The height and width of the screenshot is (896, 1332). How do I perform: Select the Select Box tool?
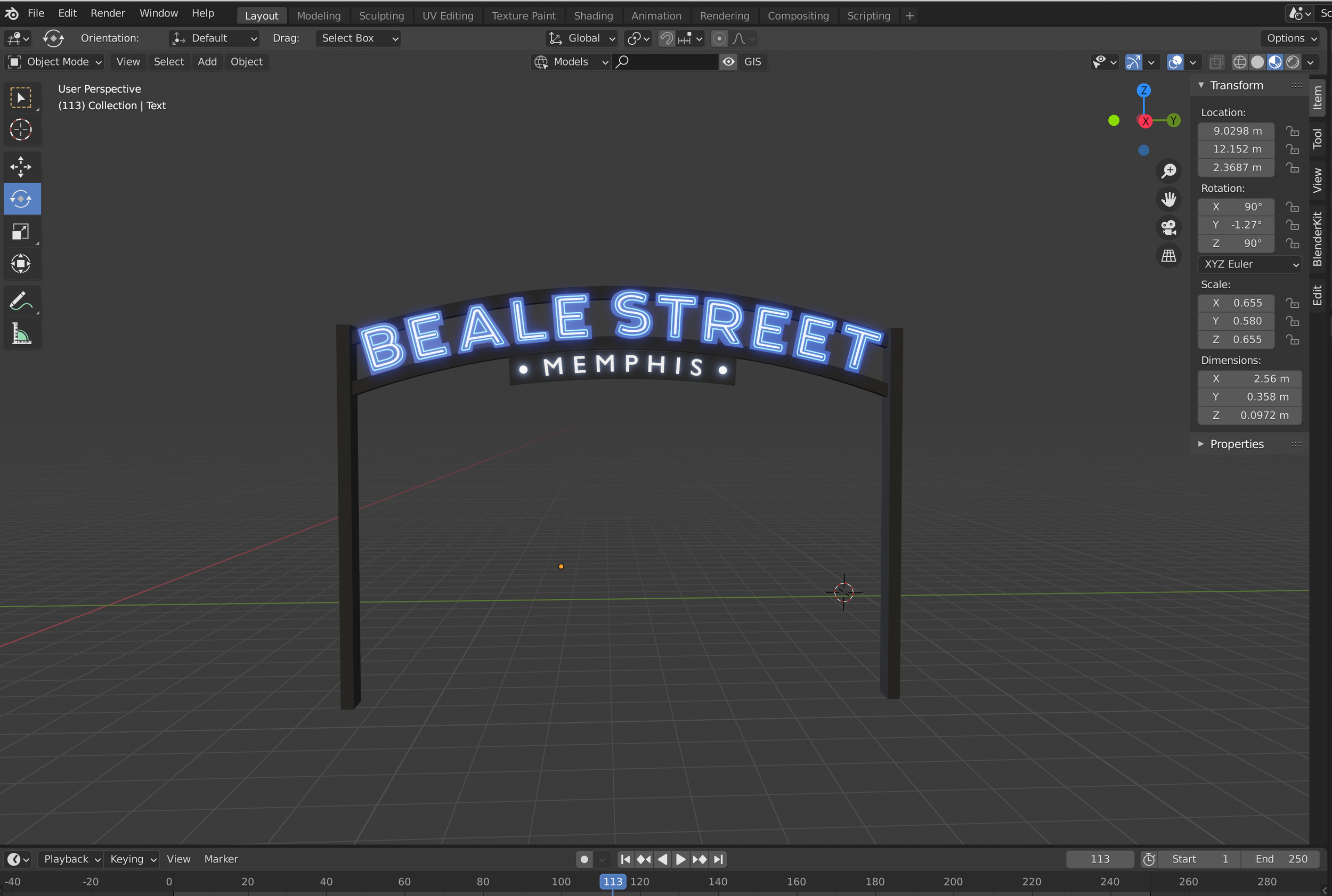tap(21, 97)
